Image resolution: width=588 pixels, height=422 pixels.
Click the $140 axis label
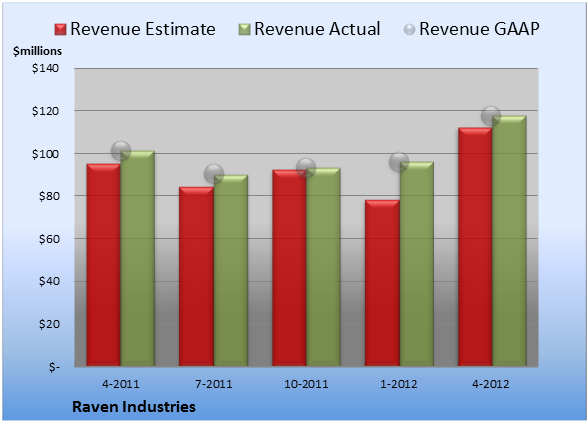tap(45, 68)
